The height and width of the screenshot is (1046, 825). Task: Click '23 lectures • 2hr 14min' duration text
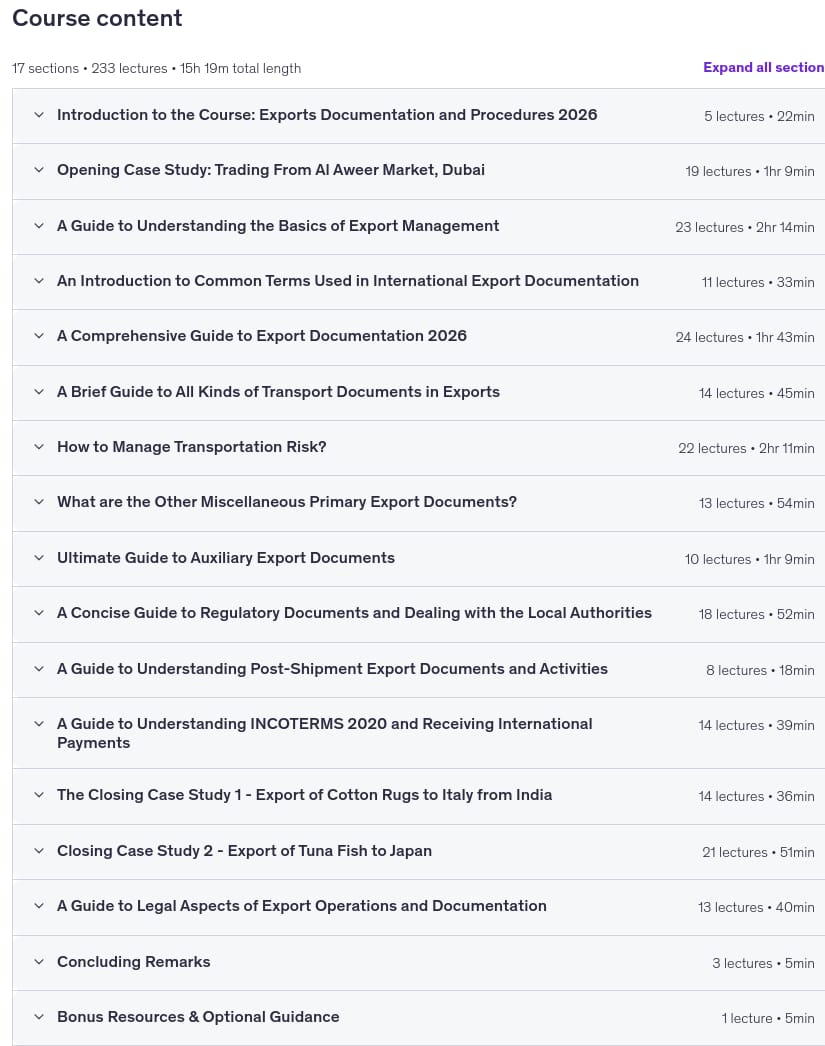(744, 227)
